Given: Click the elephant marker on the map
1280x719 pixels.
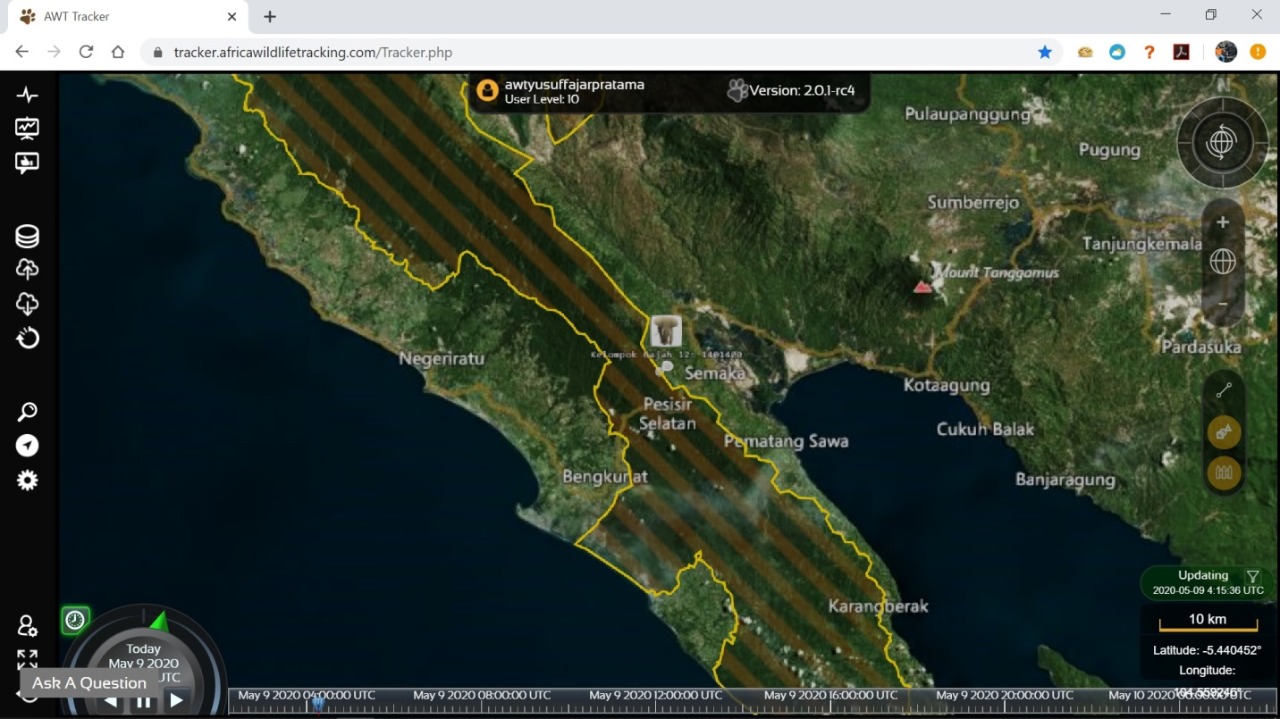Looking at the screenshot, I should tap(665, 331).
